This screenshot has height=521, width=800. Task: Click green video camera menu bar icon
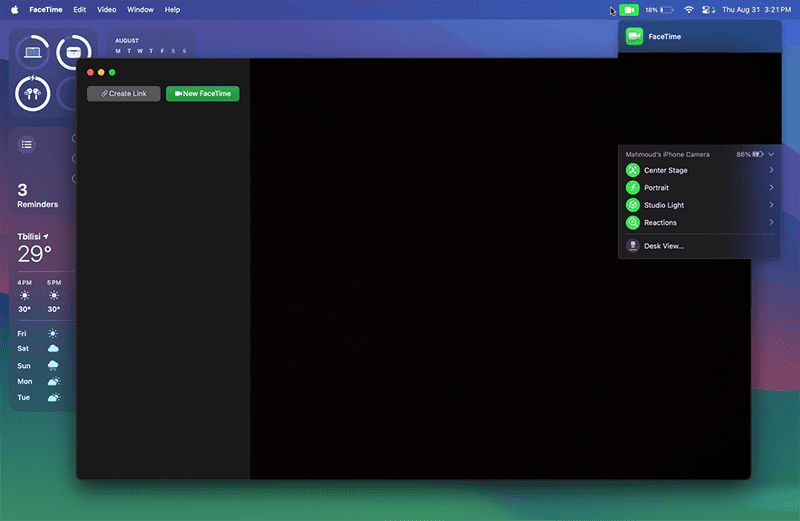click(629, 10)
